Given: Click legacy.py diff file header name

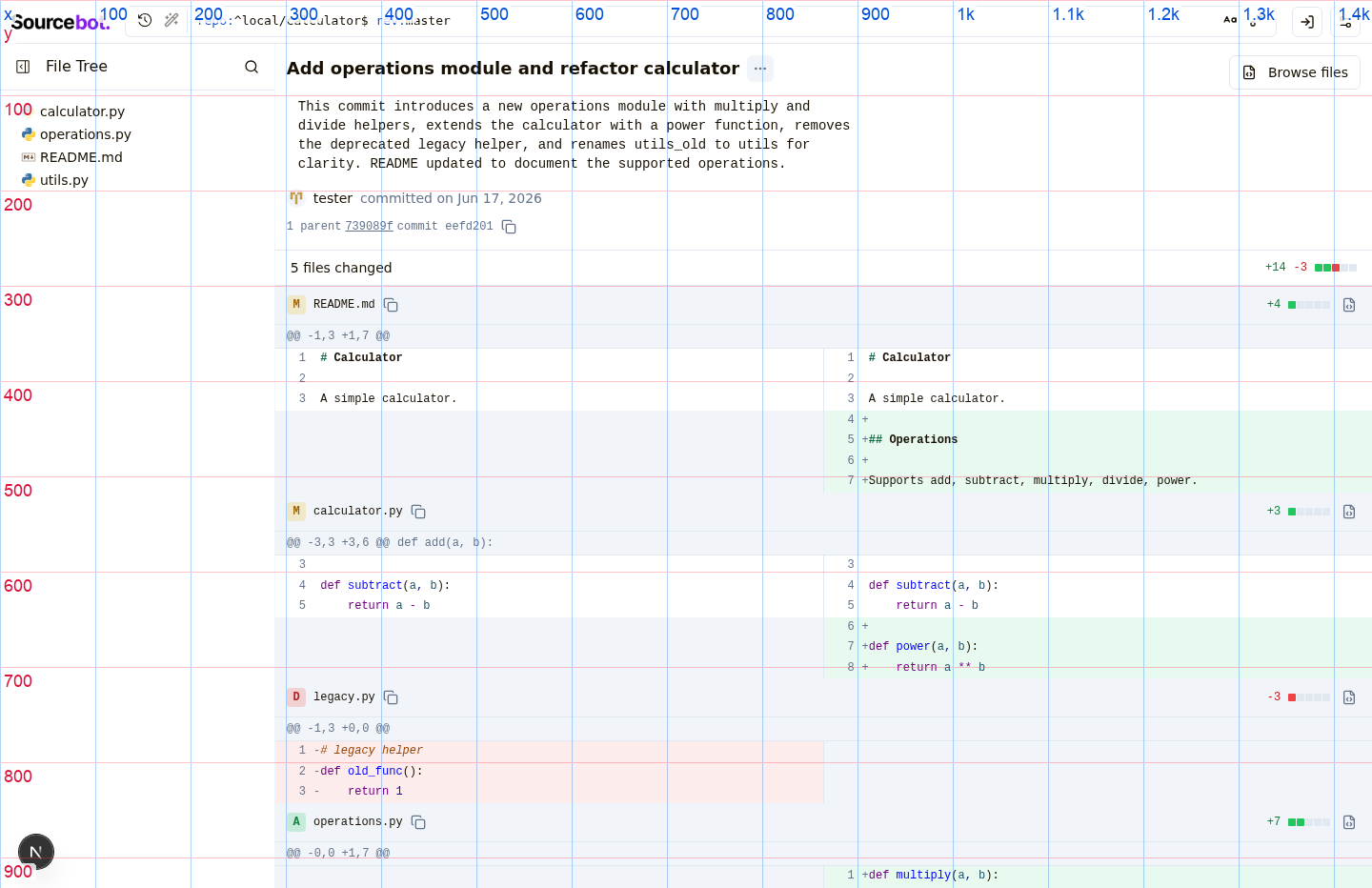Looking at the screenshot, I should click(344, 697).
